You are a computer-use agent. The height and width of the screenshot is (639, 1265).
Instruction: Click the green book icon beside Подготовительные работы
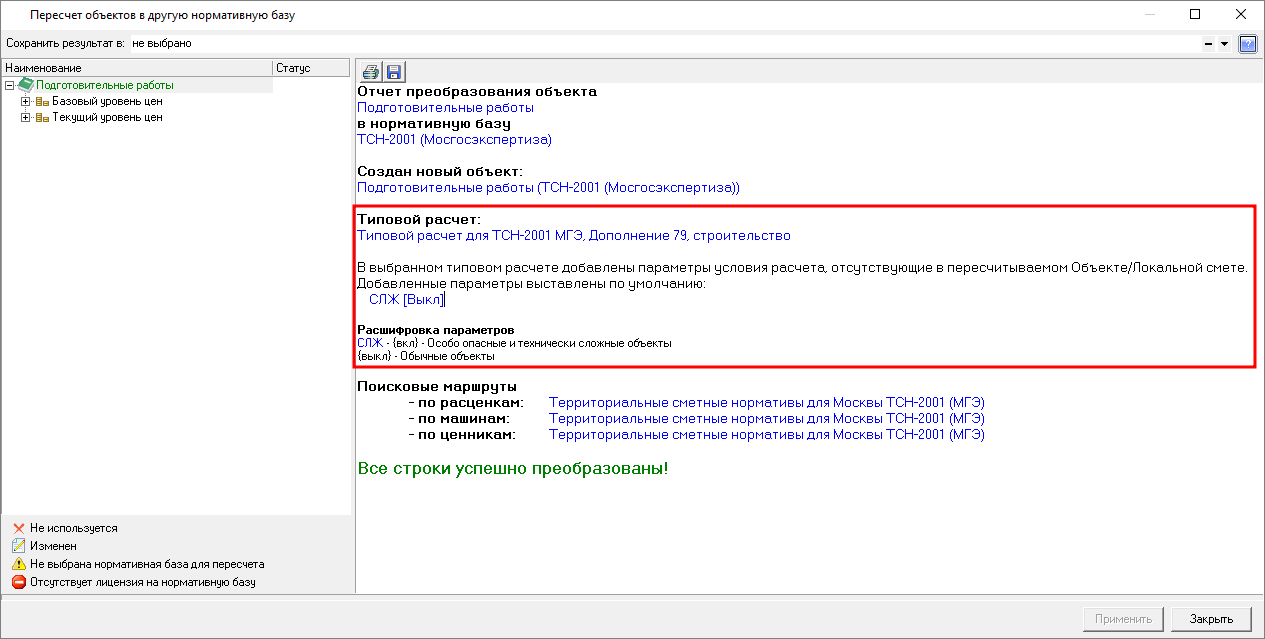[x=26, y=86]
